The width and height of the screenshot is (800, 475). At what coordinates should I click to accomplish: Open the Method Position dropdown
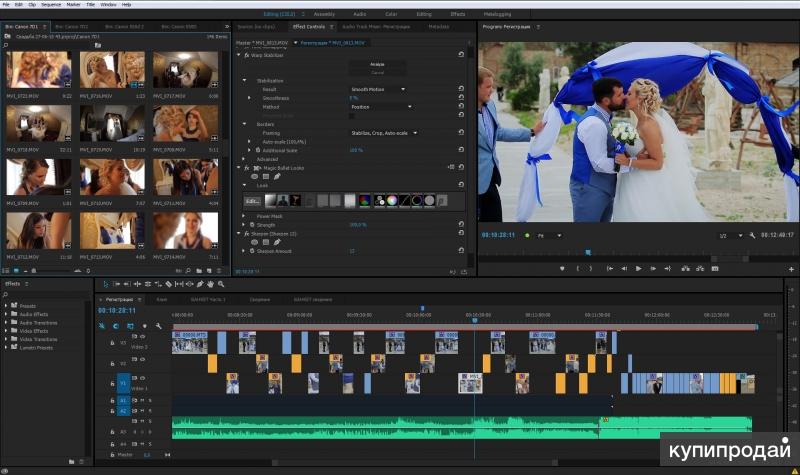tap(381, 107)
